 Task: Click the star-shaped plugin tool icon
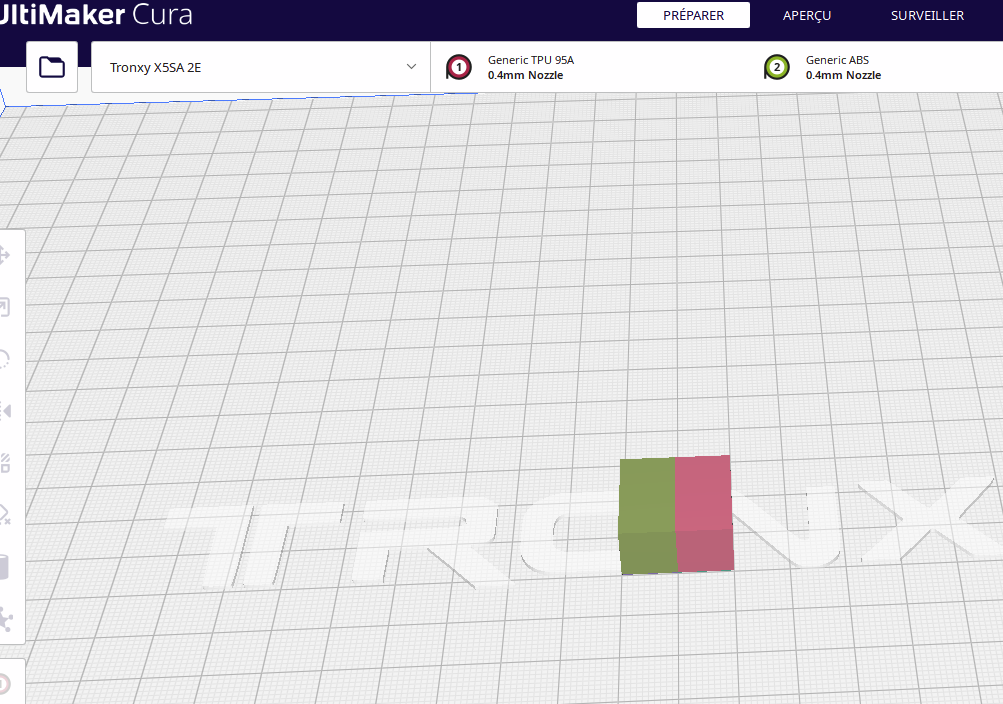coord(5,619)
